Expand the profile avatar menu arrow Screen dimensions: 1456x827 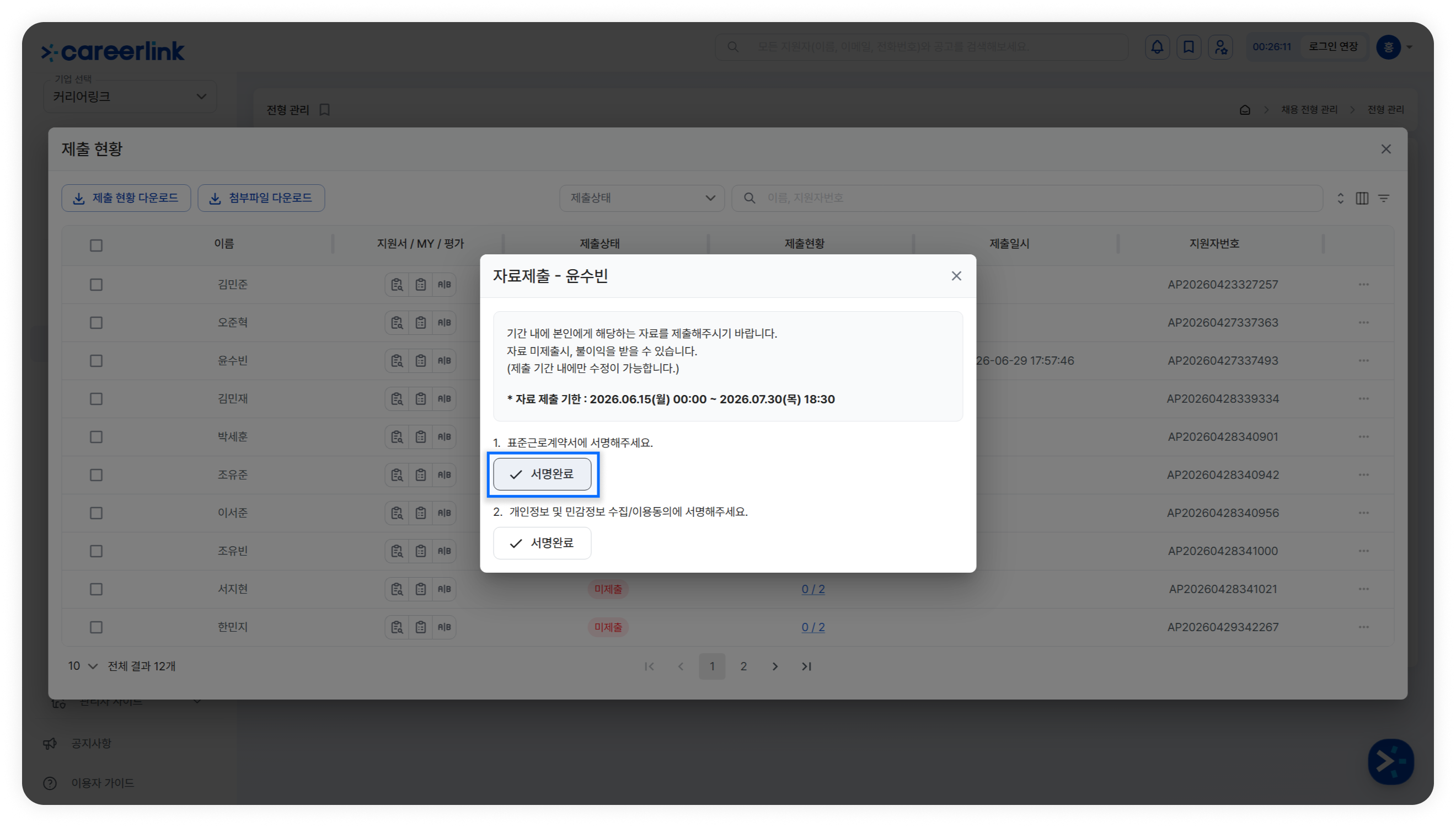(x=1410, y=47)
